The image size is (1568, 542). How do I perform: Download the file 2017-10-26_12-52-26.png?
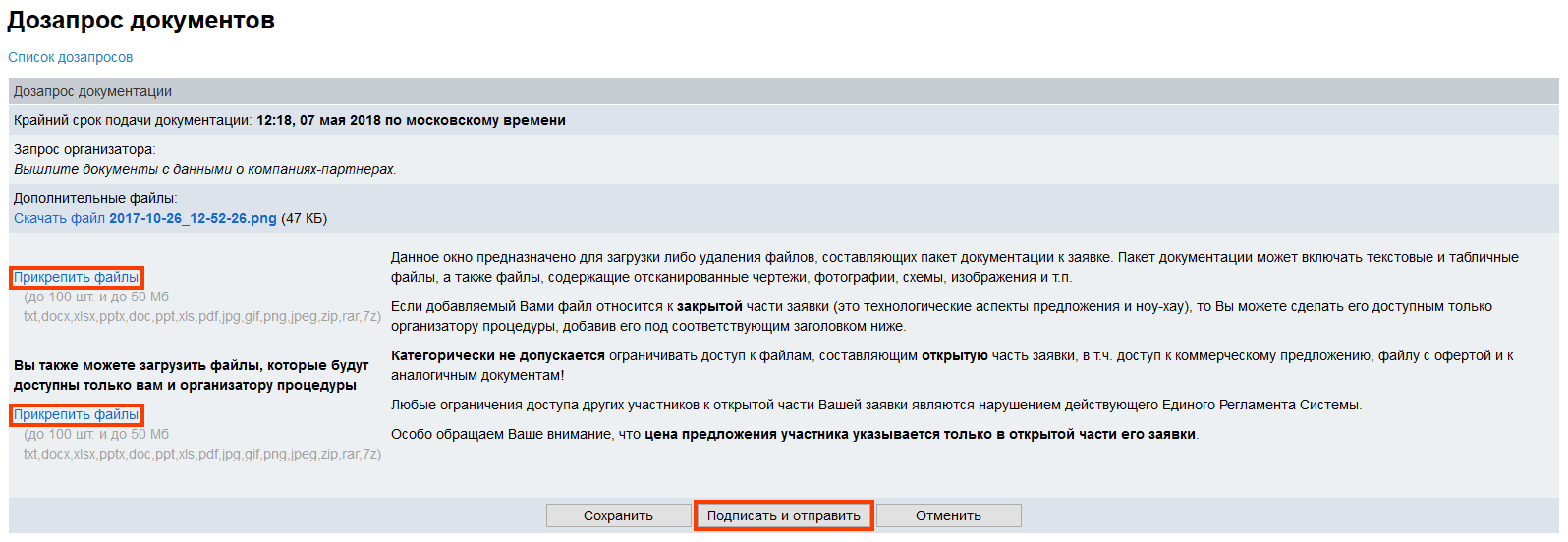point(144,218)
